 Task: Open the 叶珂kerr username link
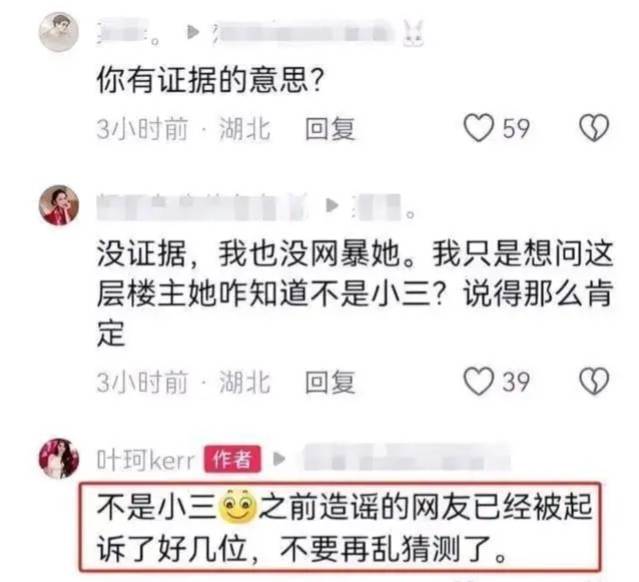tap(145, 461)
